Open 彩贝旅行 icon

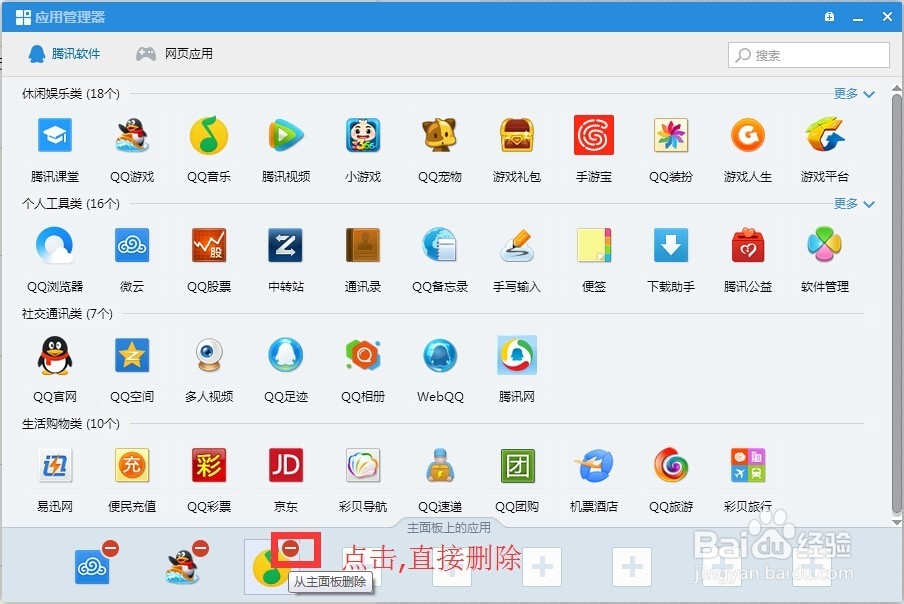pyautogui.click(x=748, y=466)
